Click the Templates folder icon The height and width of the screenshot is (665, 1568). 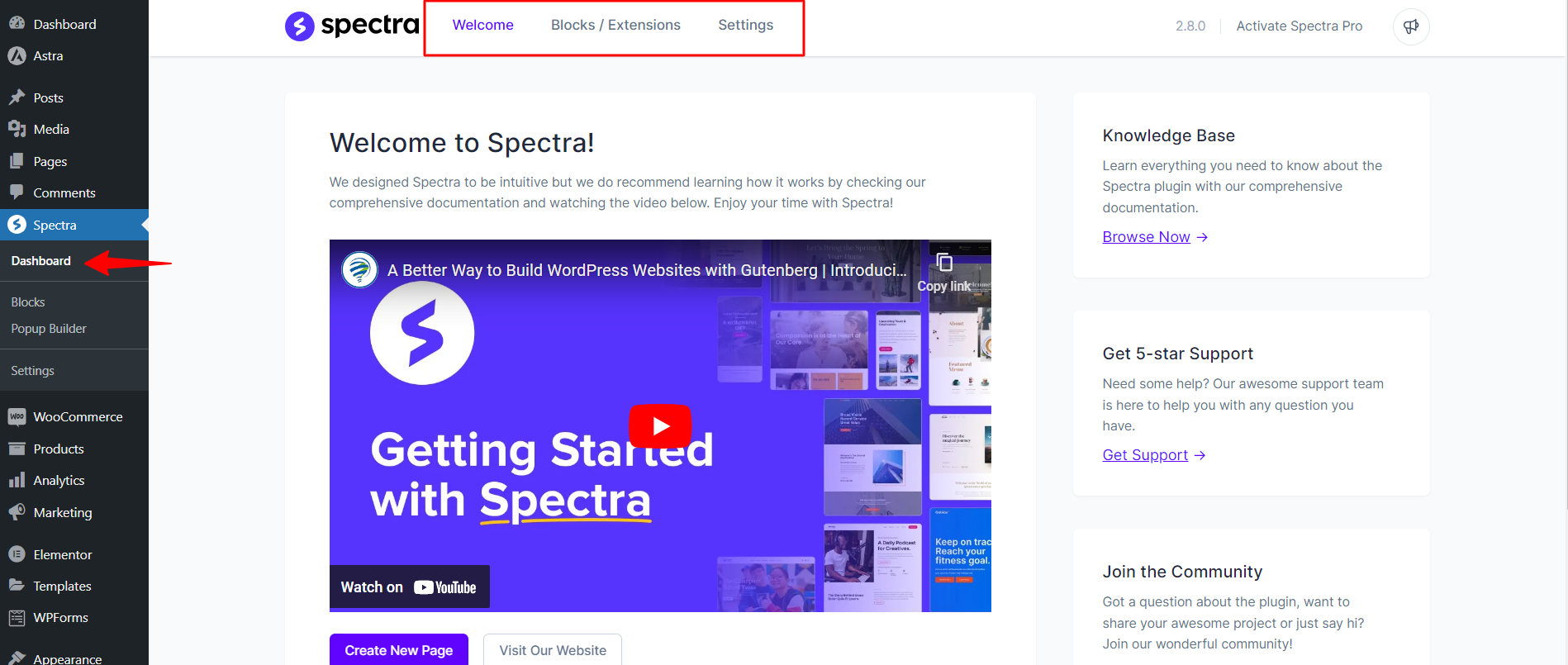click(x=17, y=586)
